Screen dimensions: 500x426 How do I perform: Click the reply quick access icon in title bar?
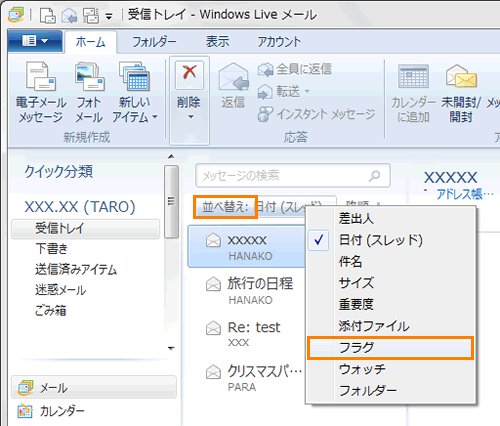pos(69,16)
